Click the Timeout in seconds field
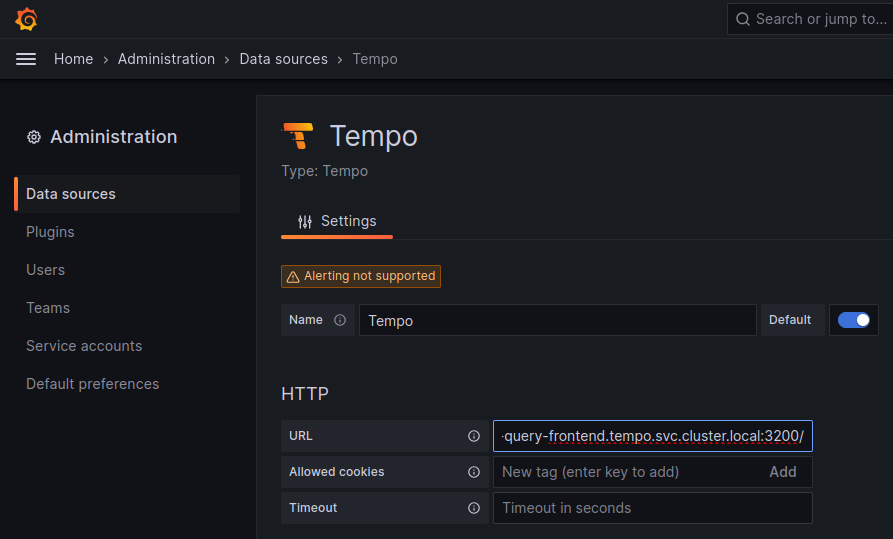The image size is (893, 539). tap(652, 508)
